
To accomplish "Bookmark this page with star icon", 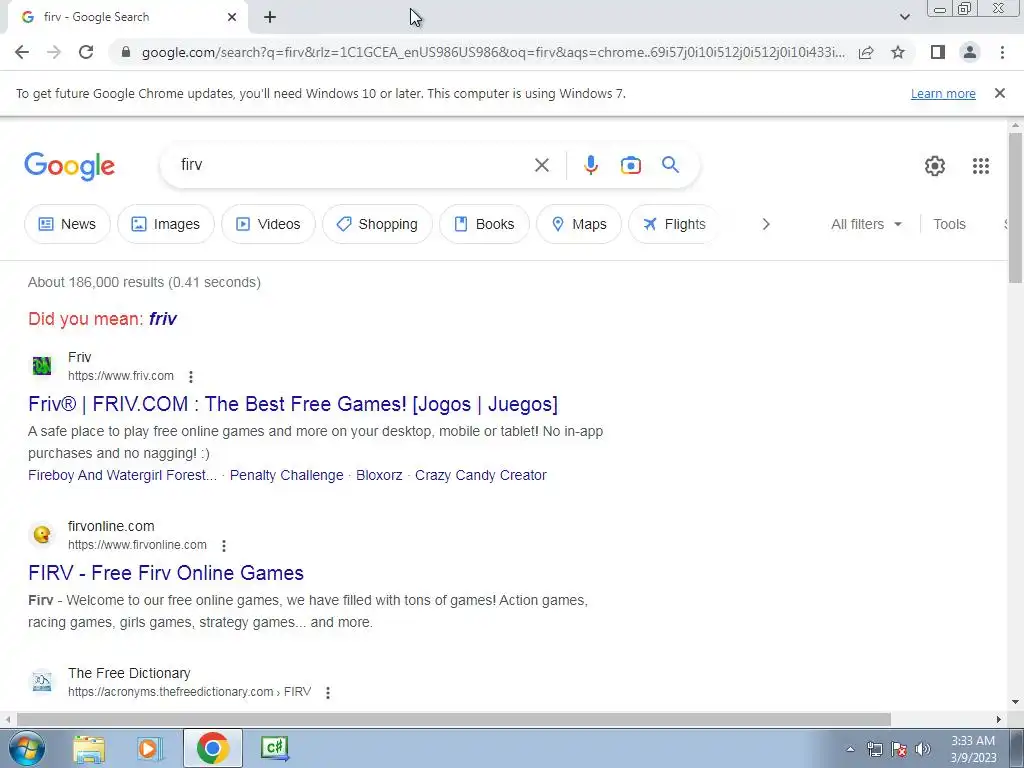I will tap(898, 52).
